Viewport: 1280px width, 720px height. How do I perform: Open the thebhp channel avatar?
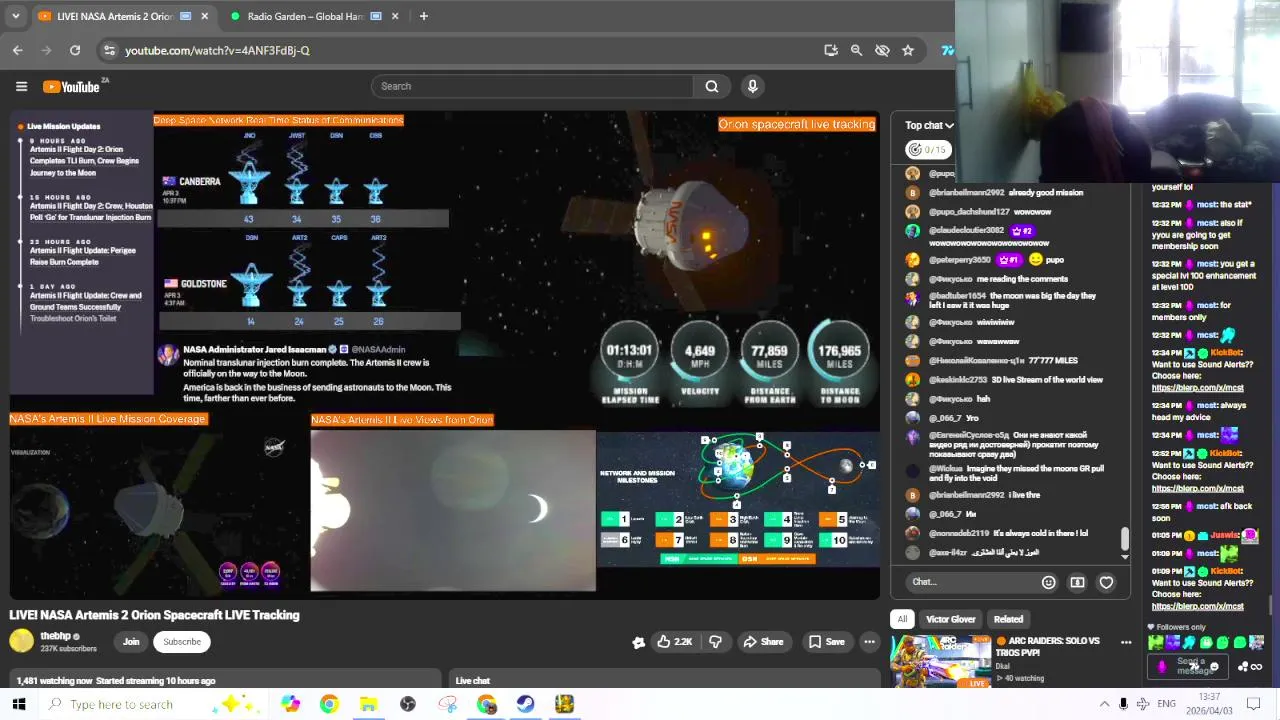(21, 641)
